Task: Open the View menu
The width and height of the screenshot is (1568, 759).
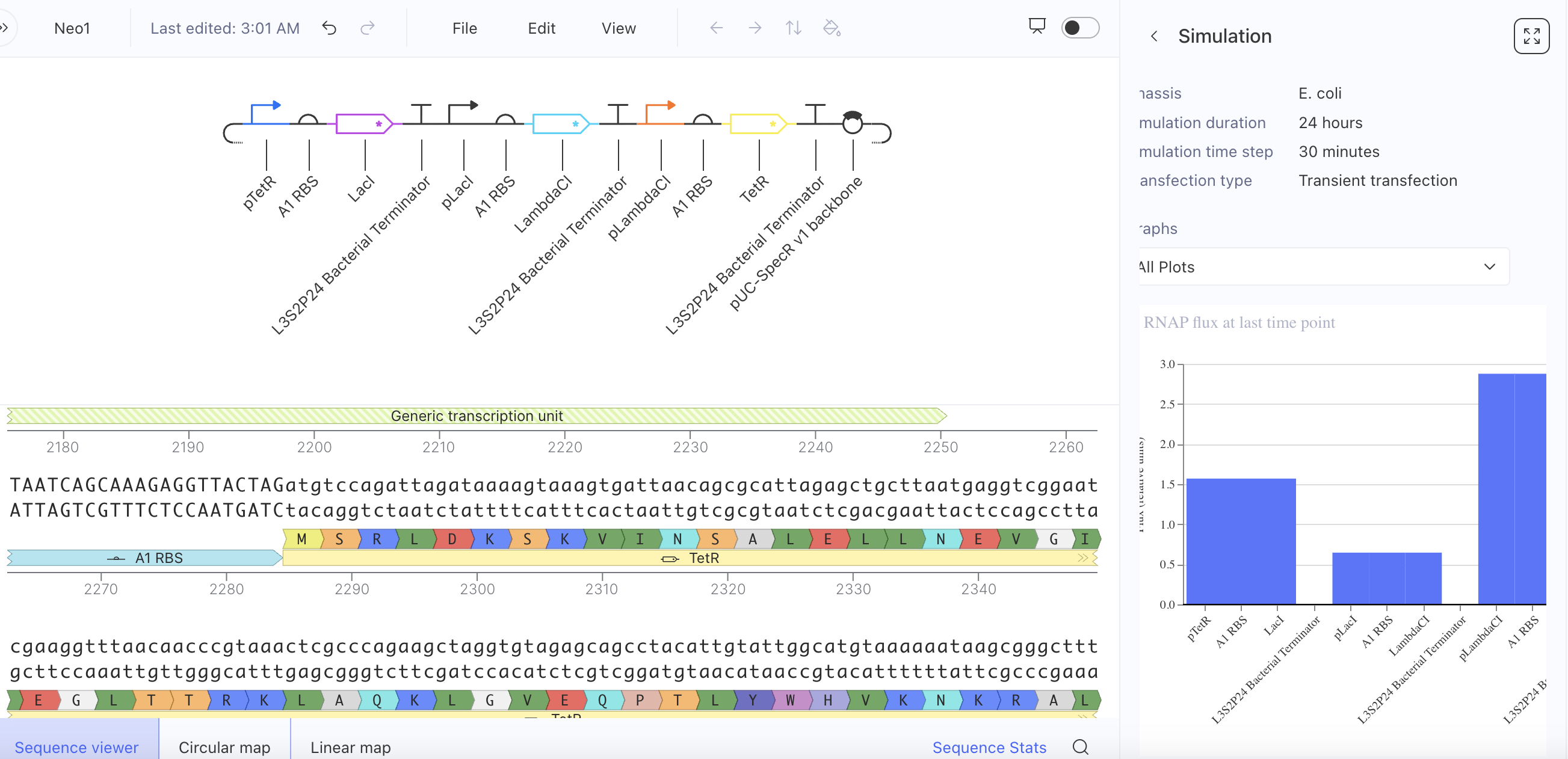Action: coord(619,28)
